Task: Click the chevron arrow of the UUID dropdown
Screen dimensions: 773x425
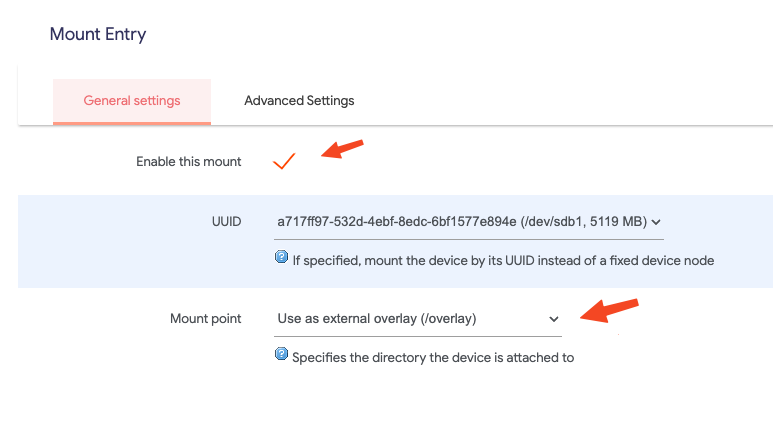Action: 657,222
